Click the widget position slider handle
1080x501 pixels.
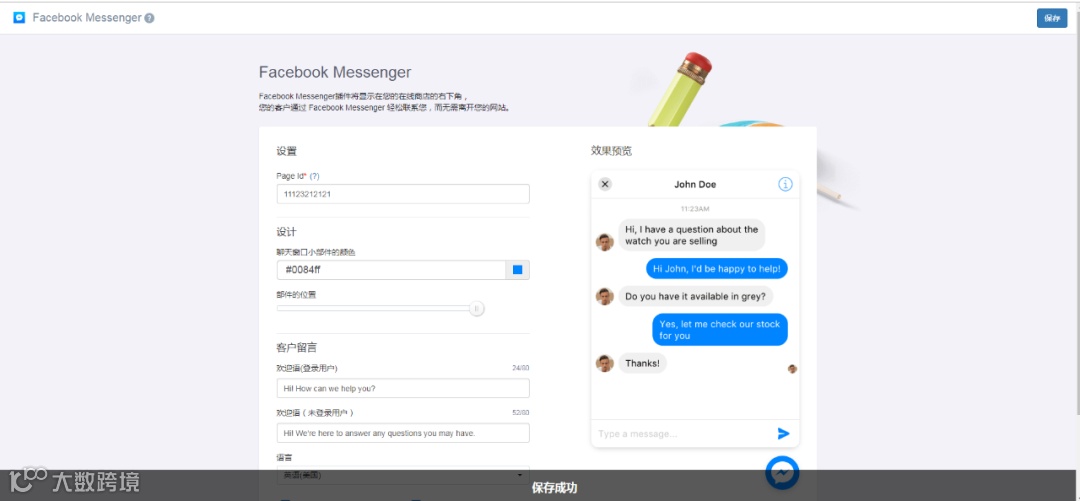(x=477, y=309)
